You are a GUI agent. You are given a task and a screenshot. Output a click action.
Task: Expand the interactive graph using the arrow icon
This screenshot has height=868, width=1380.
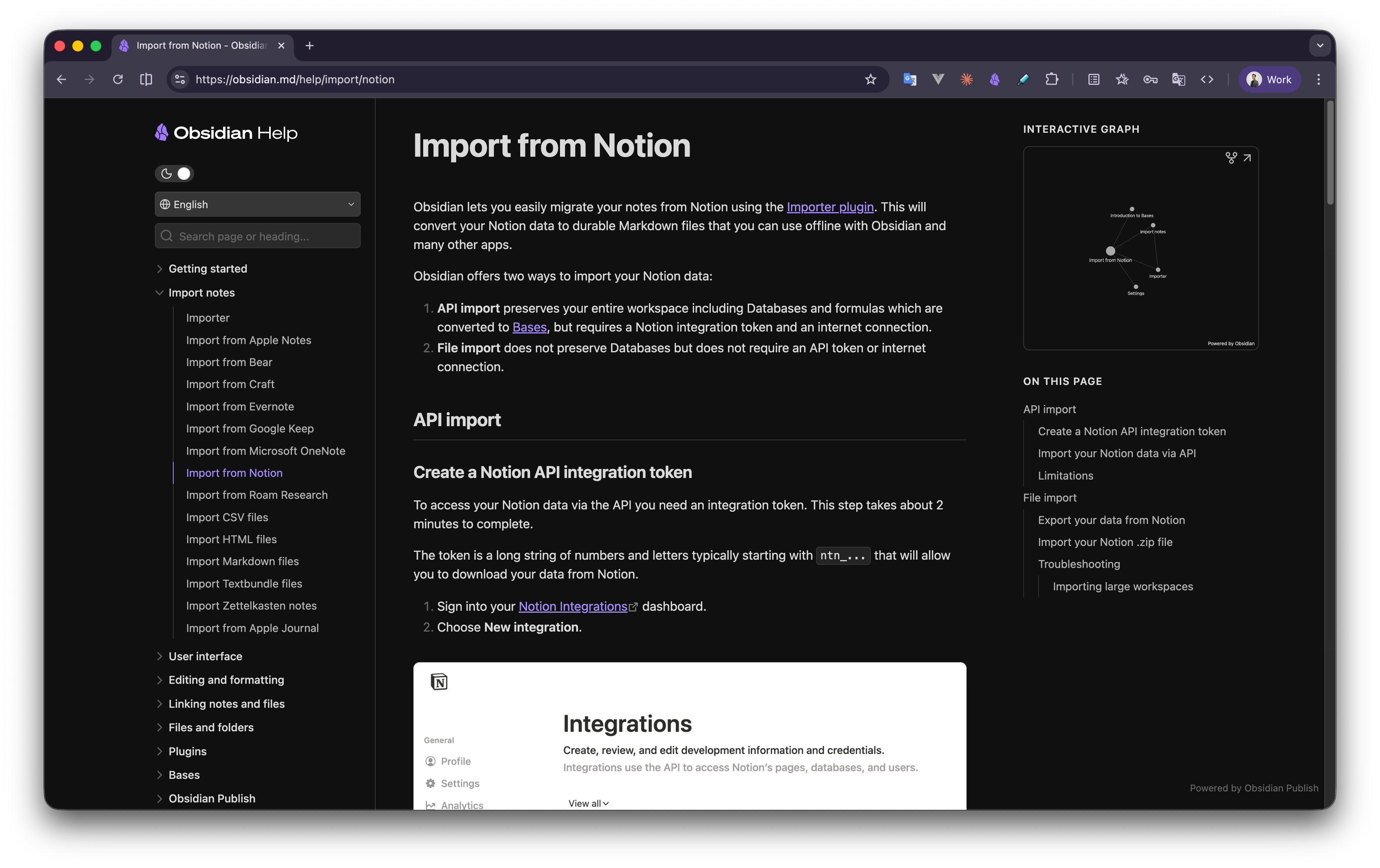click(x=1247, y=157)
